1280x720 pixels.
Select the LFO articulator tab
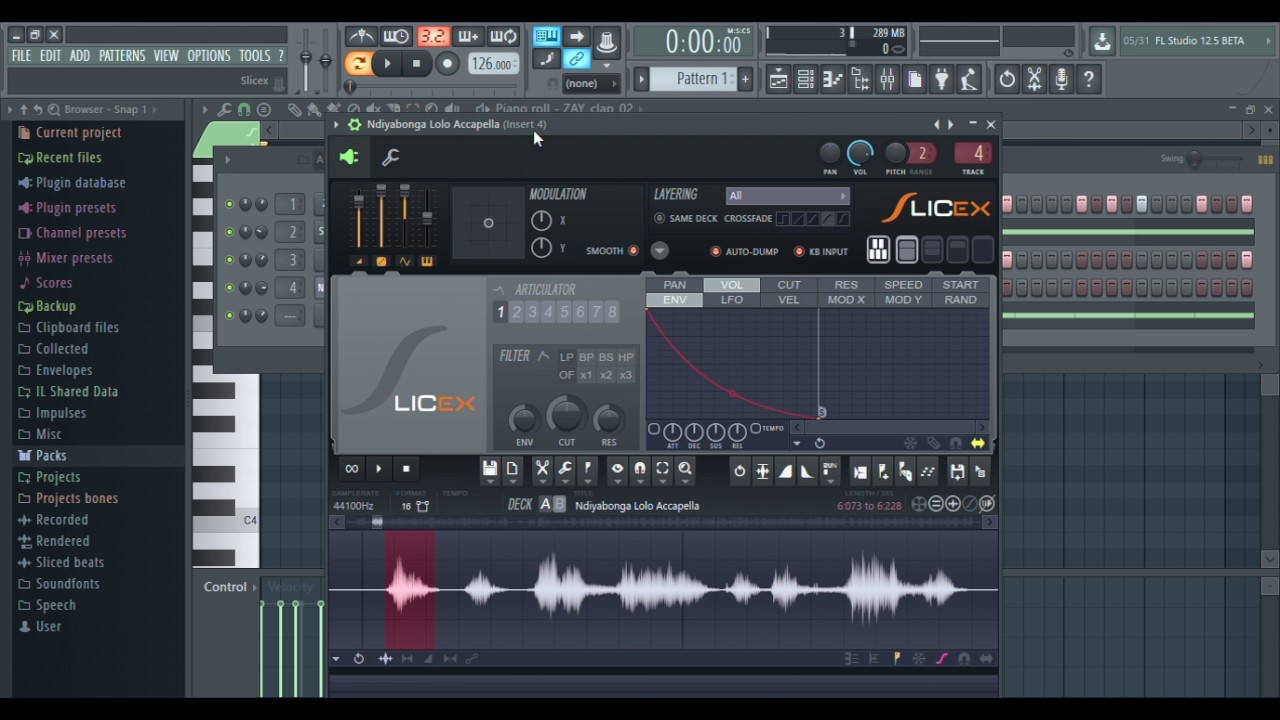tap(731, 300)
